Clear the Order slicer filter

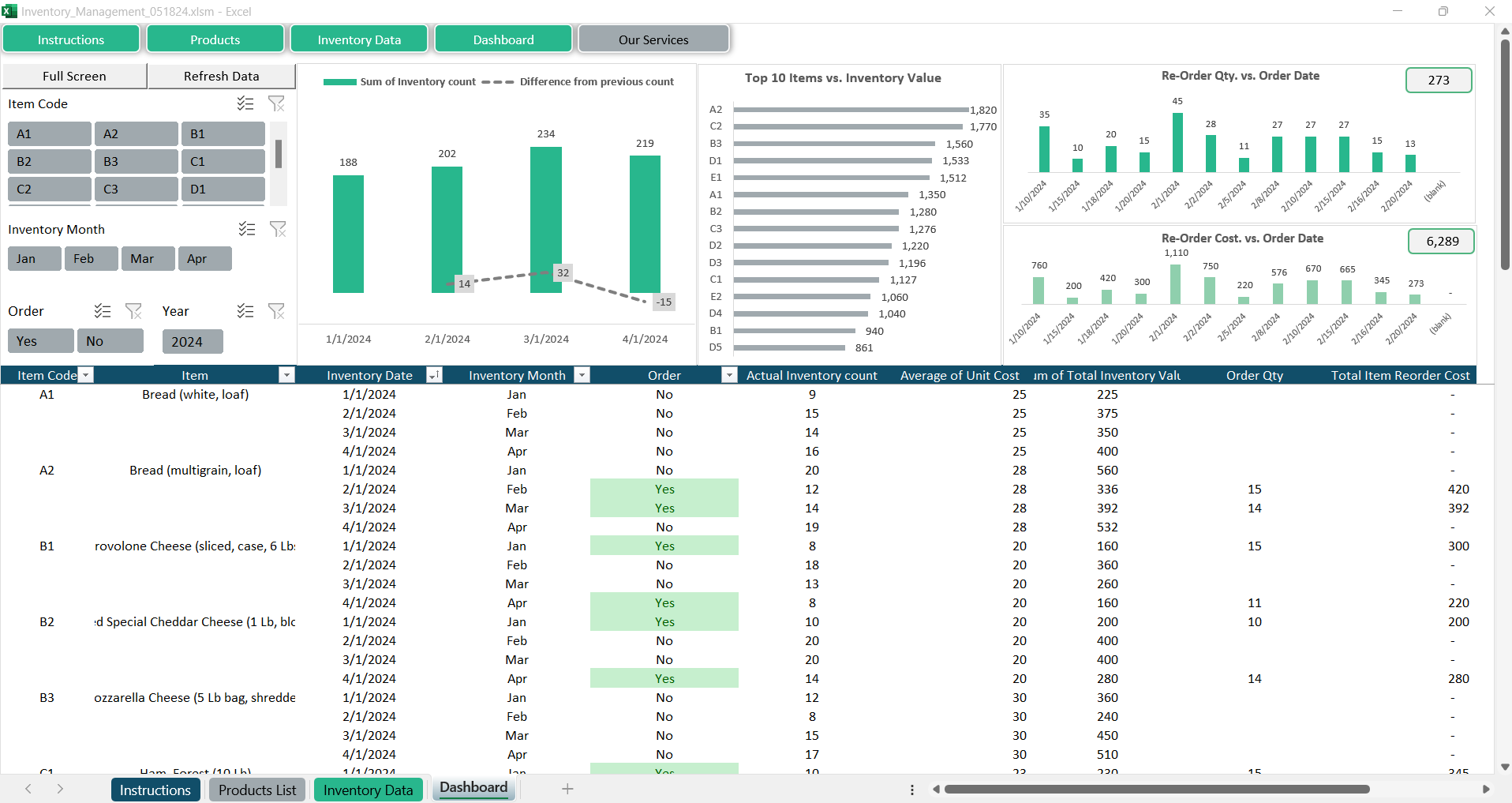click(x=133, y=311)
